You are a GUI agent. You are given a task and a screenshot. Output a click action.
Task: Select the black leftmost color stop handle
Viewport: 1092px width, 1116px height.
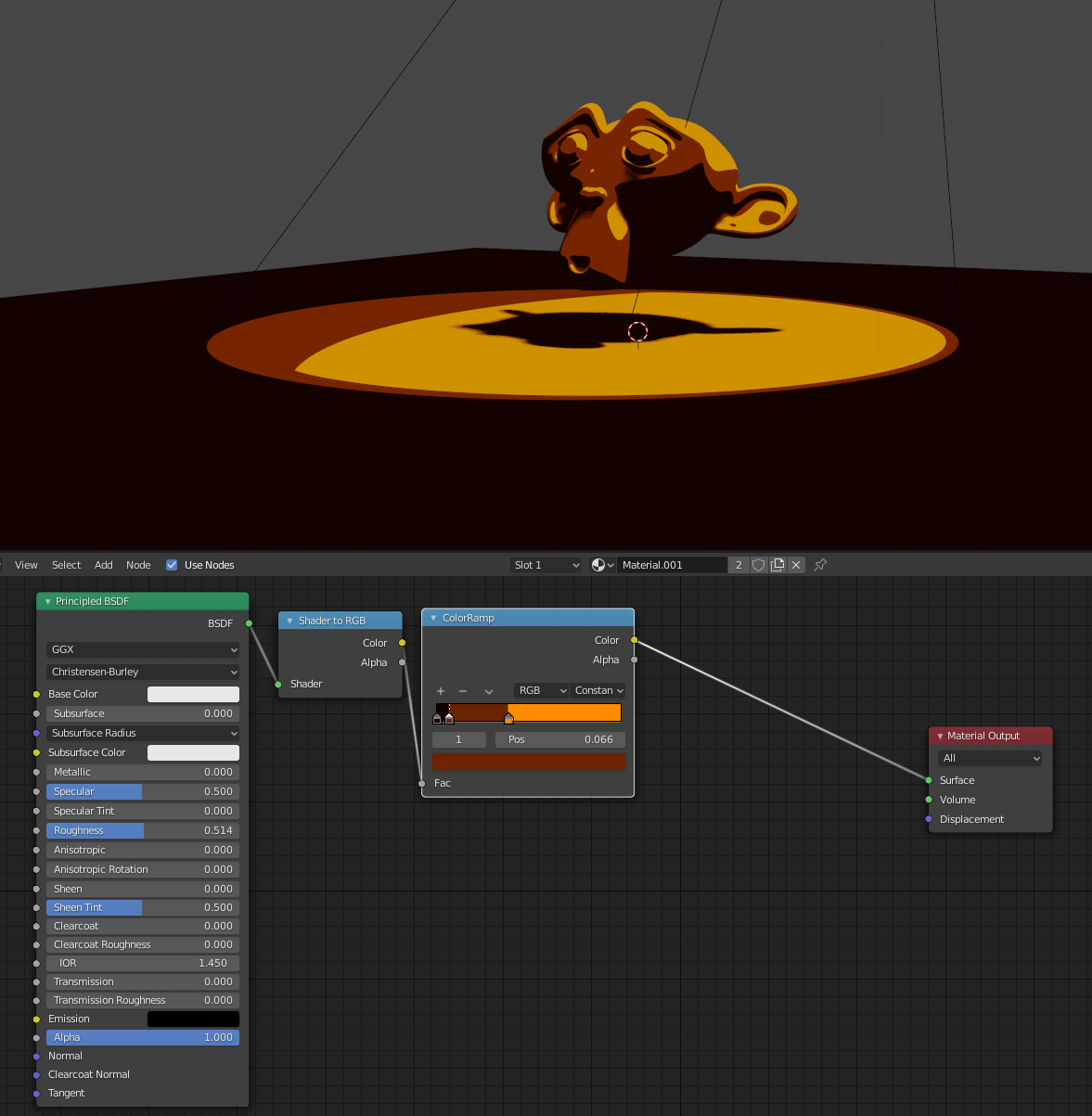tap(437, 718)
